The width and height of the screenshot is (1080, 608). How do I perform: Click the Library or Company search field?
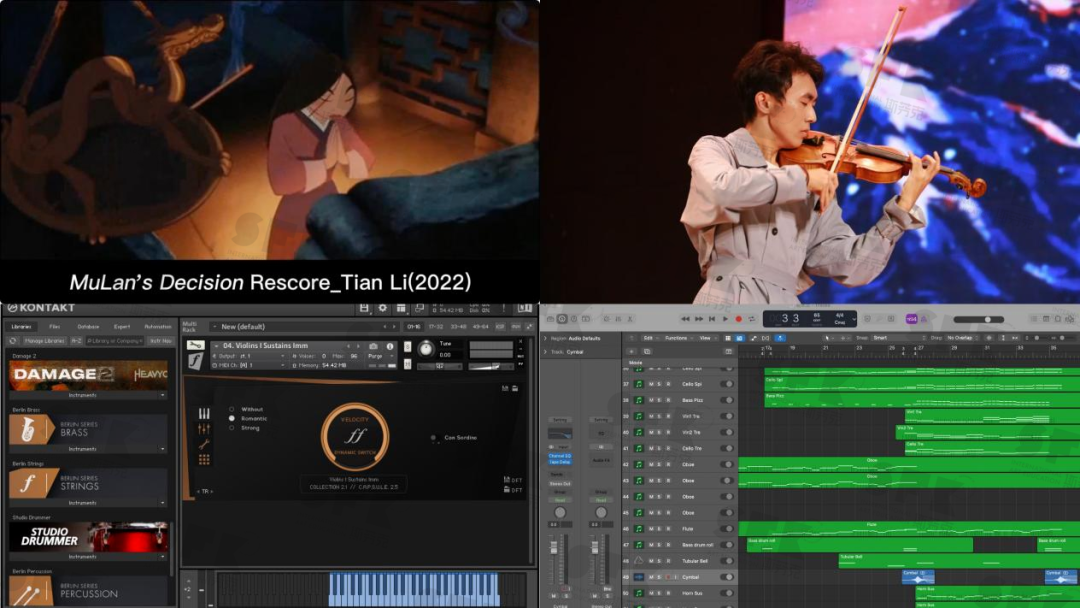[x=114, y=341]
